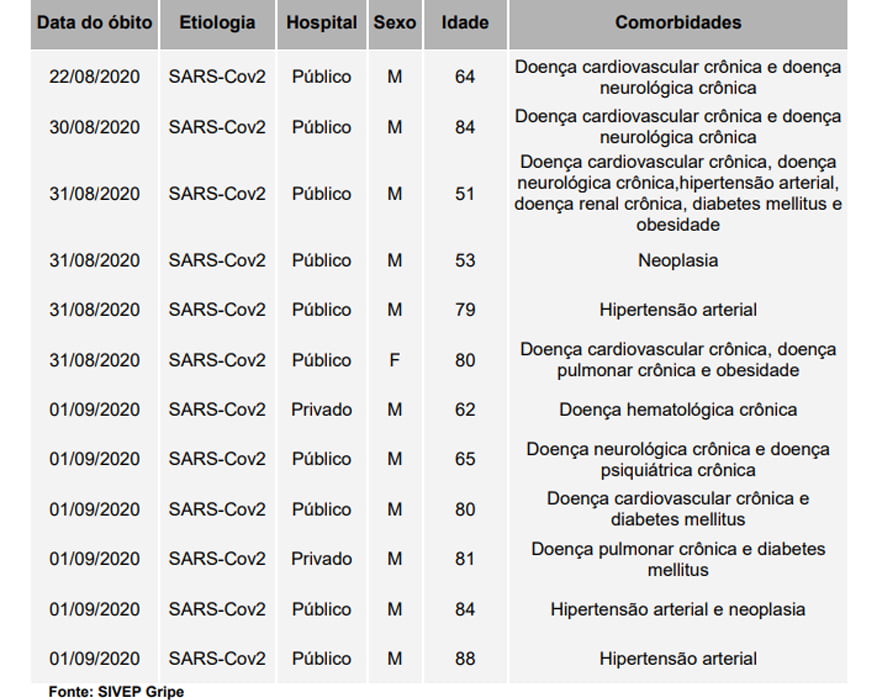
Task: Click the 'Neoplasia' comorbidity cell
Action: point(678,261)
